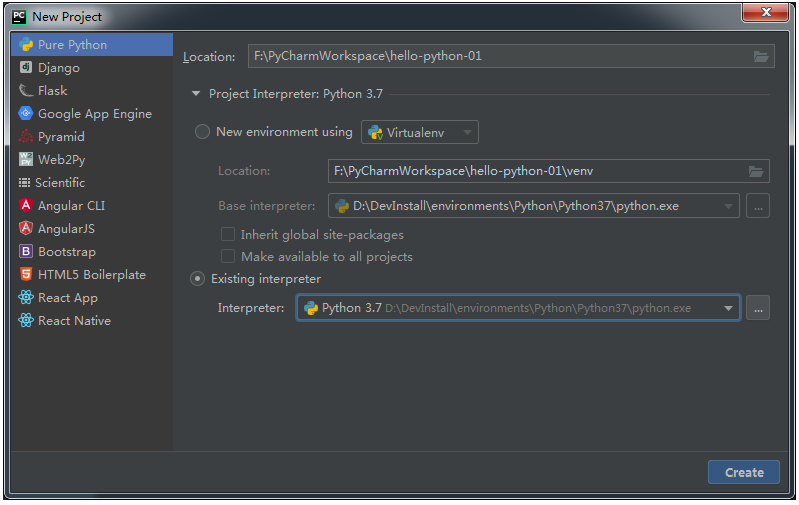Enable Inherit global site-packages checkbox
The width and height of the screenshot is (799, 505).
(228, 235)
